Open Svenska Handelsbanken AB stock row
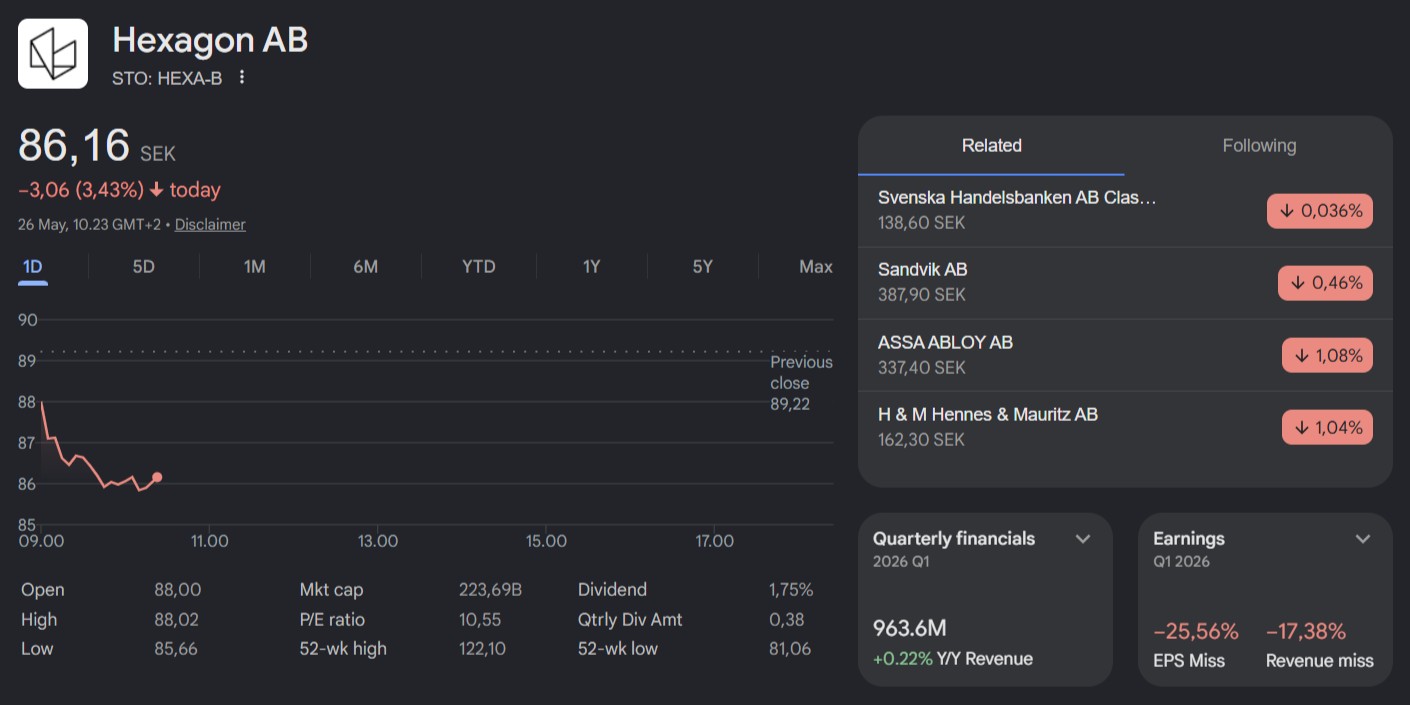 coord(1125,210)
